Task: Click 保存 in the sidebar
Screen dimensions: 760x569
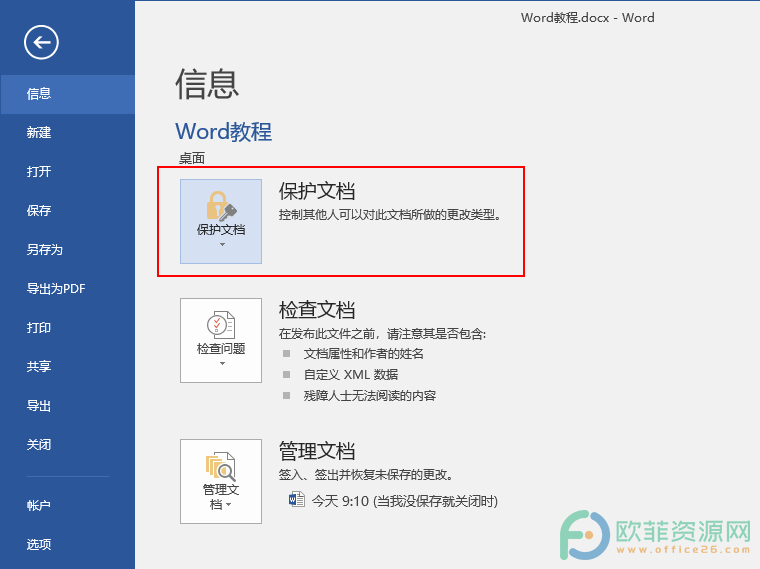Action: [67, 210]
